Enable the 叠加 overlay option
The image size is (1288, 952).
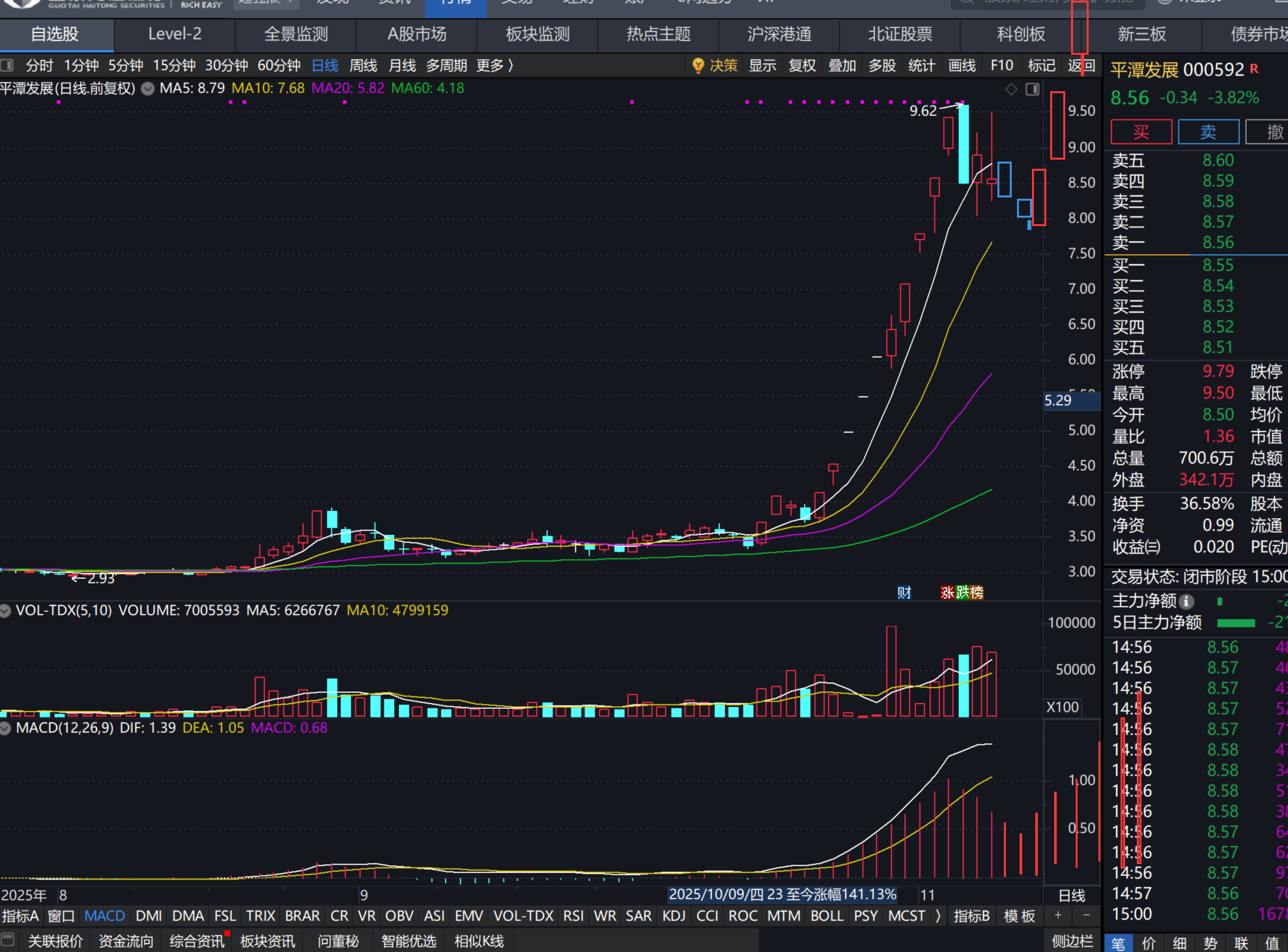coord(842,65)
